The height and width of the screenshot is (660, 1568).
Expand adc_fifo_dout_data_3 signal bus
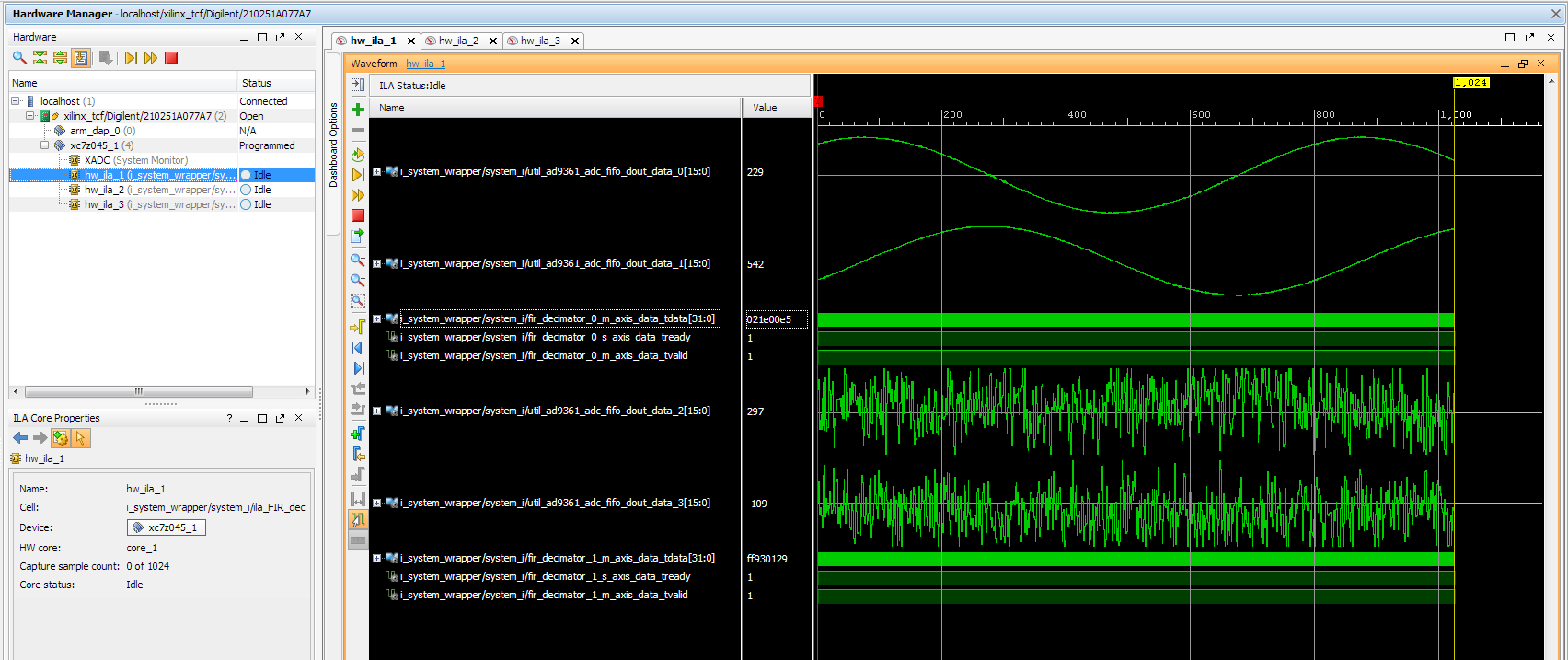click(376, 503)
